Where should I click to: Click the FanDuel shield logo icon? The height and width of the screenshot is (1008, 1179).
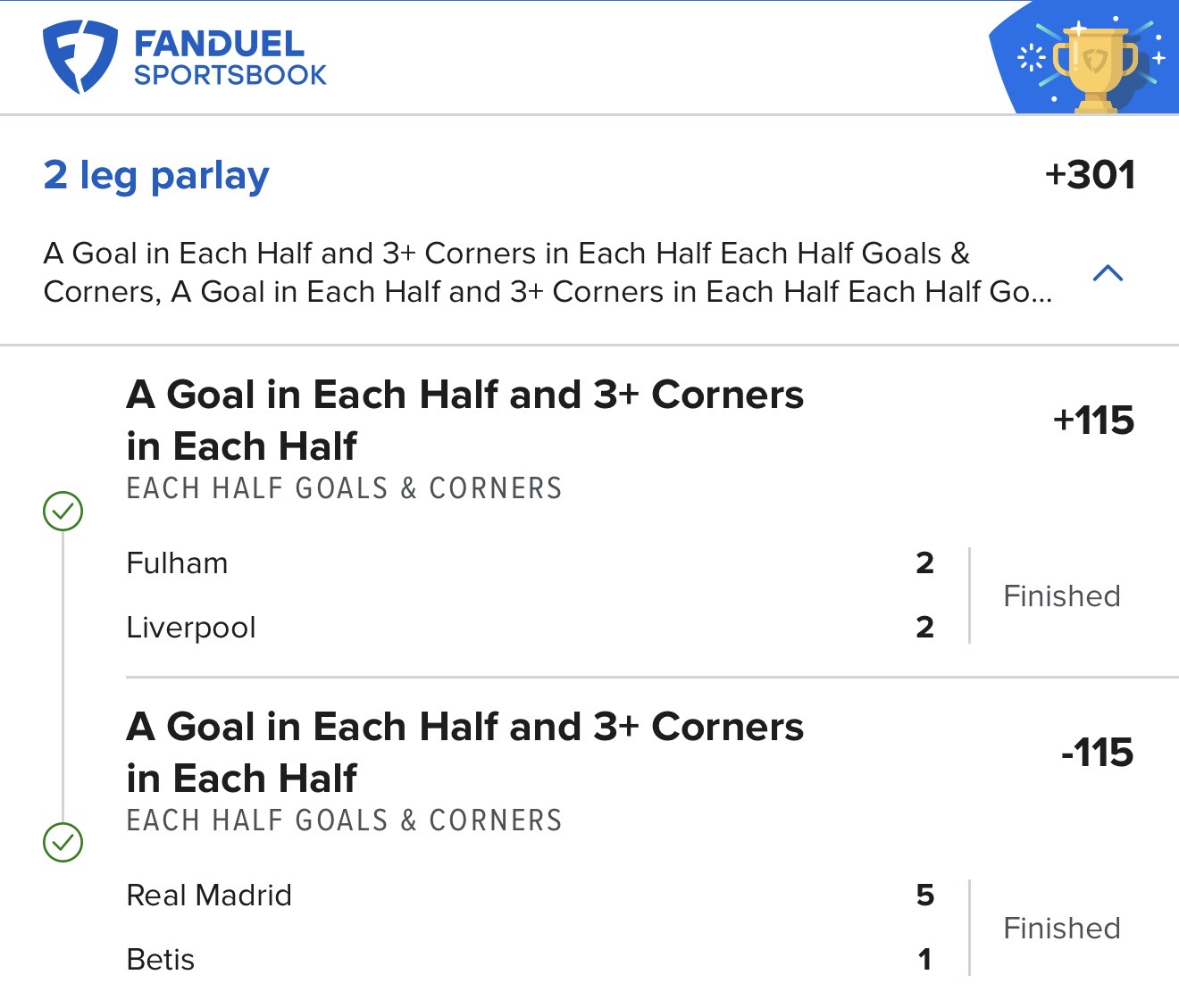(x=79, y=55)
